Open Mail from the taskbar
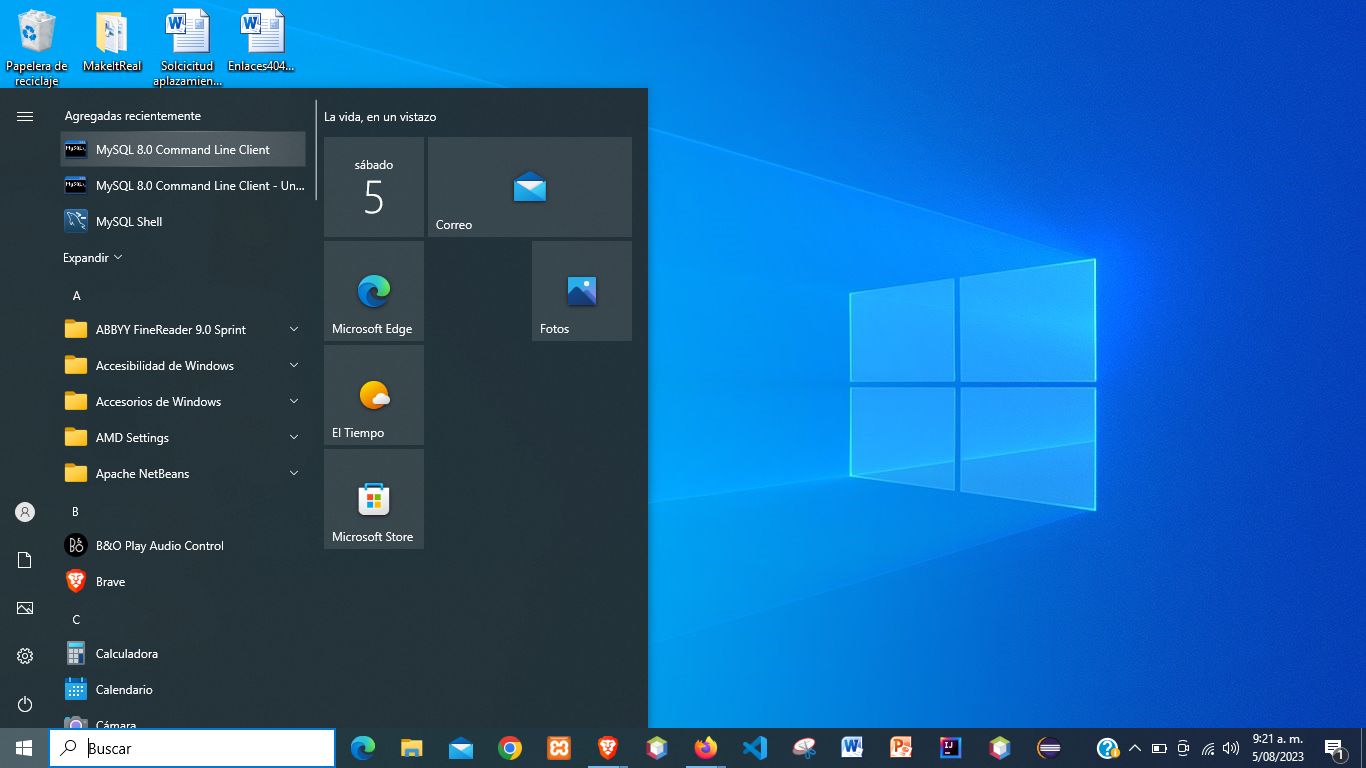 [x=461, y=748]
